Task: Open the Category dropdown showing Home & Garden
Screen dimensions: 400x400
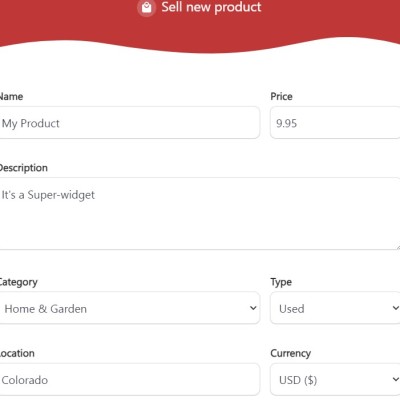Action: tap(129, 308)
